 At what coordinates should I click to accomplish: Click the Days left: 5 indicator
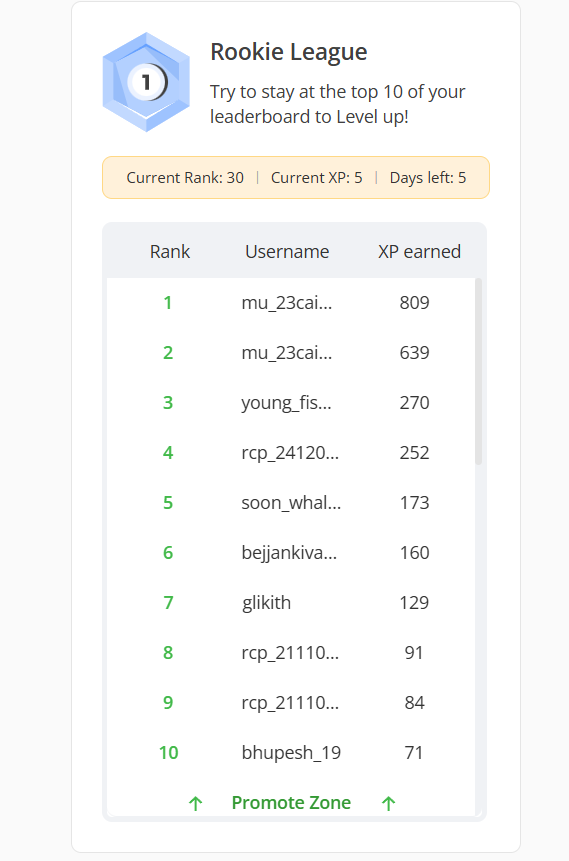[x=428, y=178]
